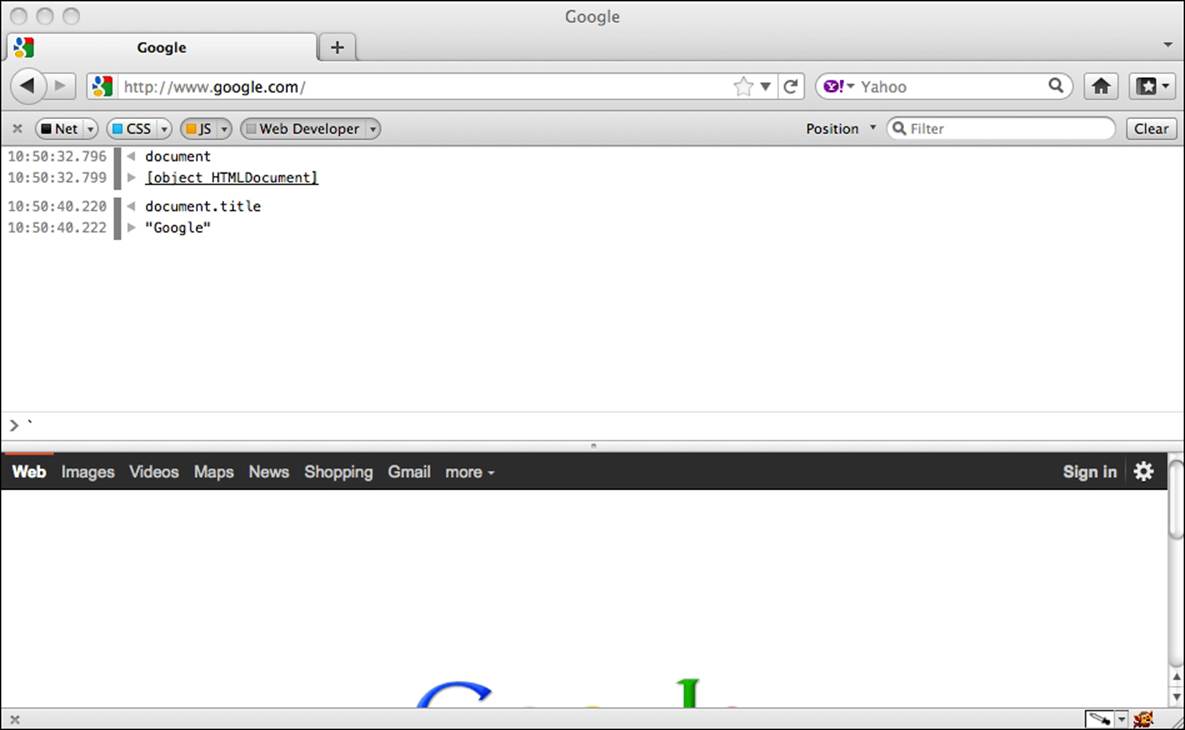This screenshot has height=730, width=1185.
Task: Expand the [object HTMLDocument] output arrow
Action: tap(131, 178)
